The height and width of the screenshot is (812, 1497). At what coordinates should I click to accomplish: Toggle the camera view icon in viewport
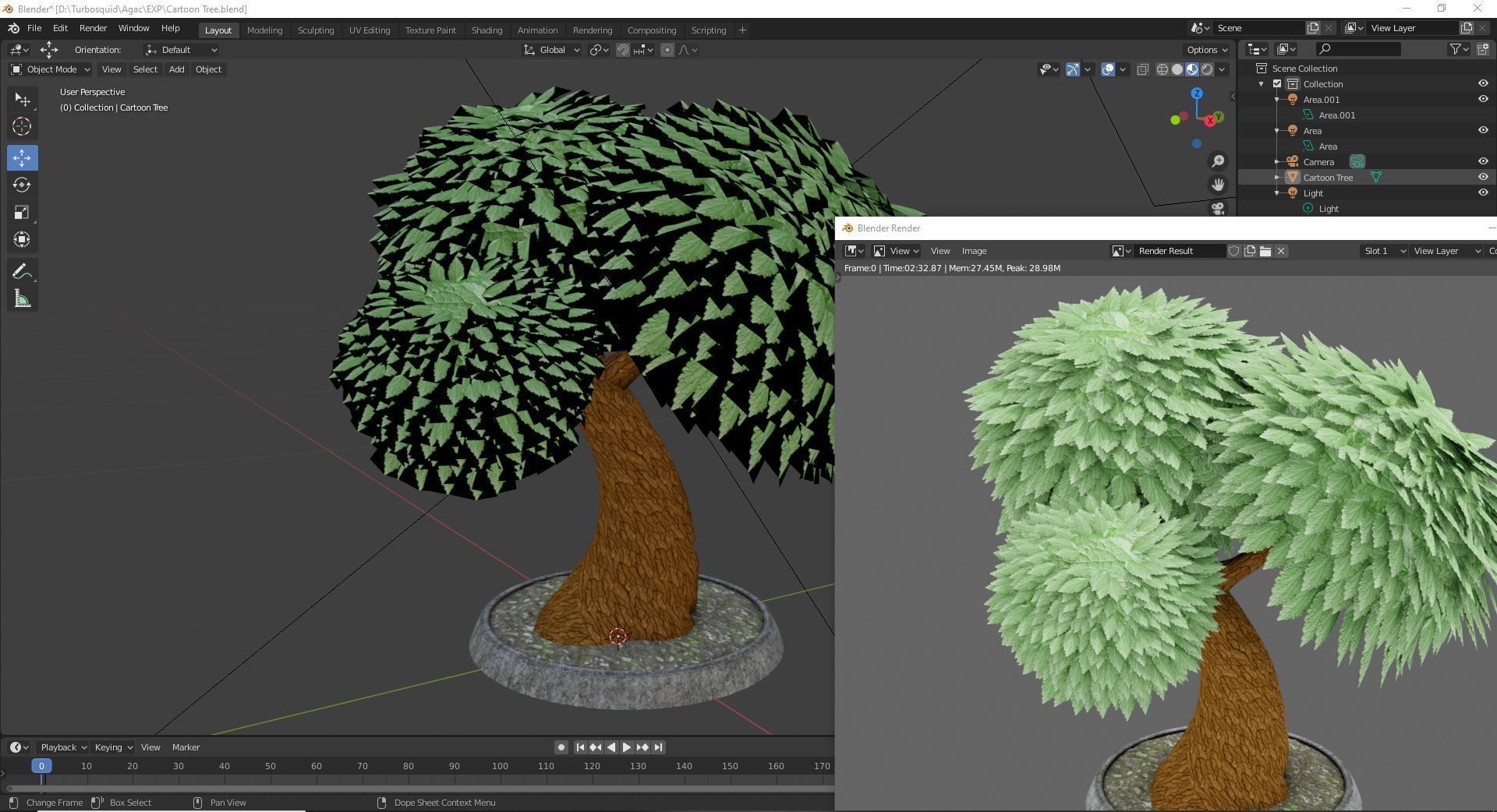click(1218, 208)
